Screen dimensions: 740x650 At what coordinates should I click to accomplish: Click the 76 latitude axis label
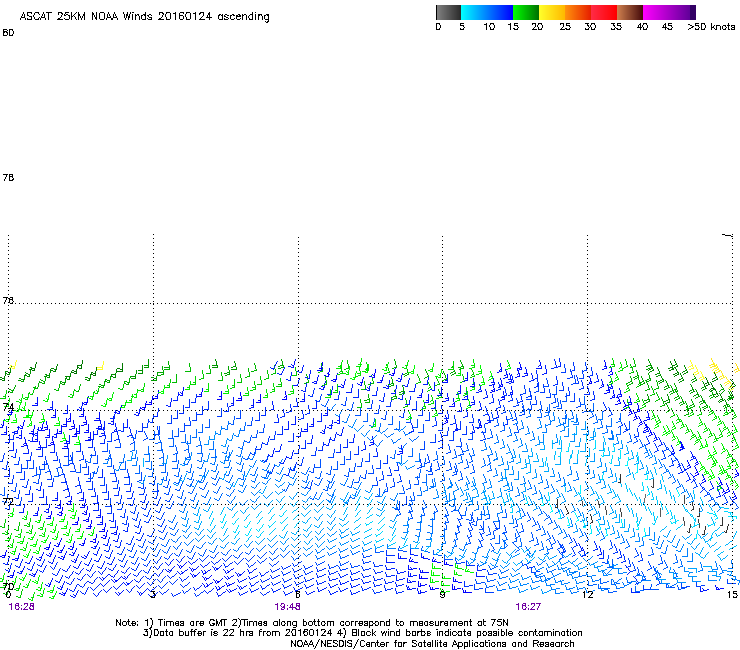click(8, 300)
